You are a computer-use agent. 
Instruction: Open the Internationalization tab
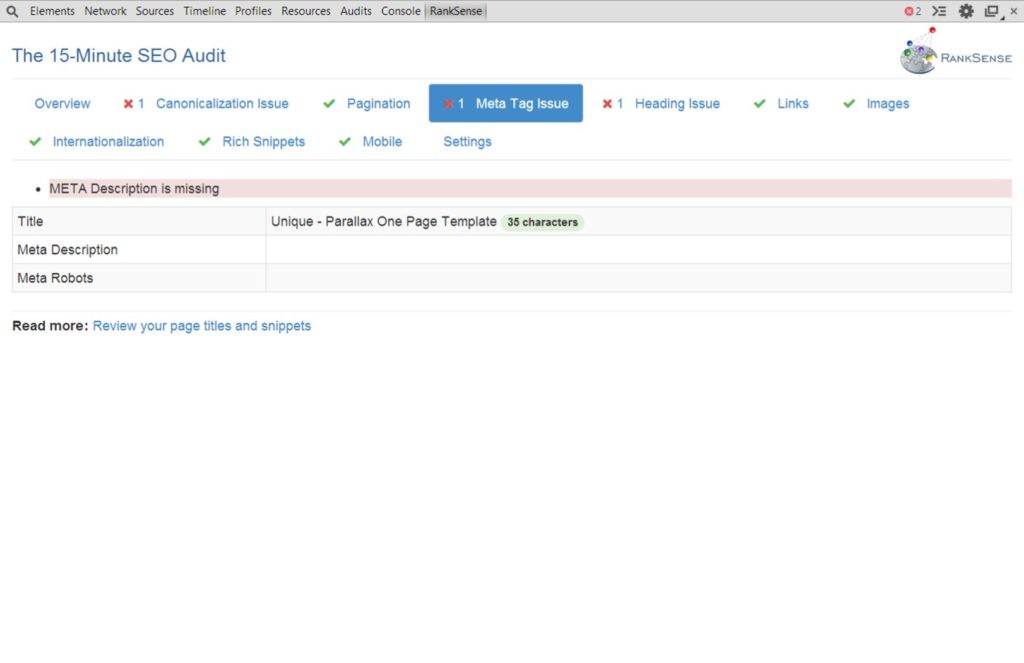point(97,142)
